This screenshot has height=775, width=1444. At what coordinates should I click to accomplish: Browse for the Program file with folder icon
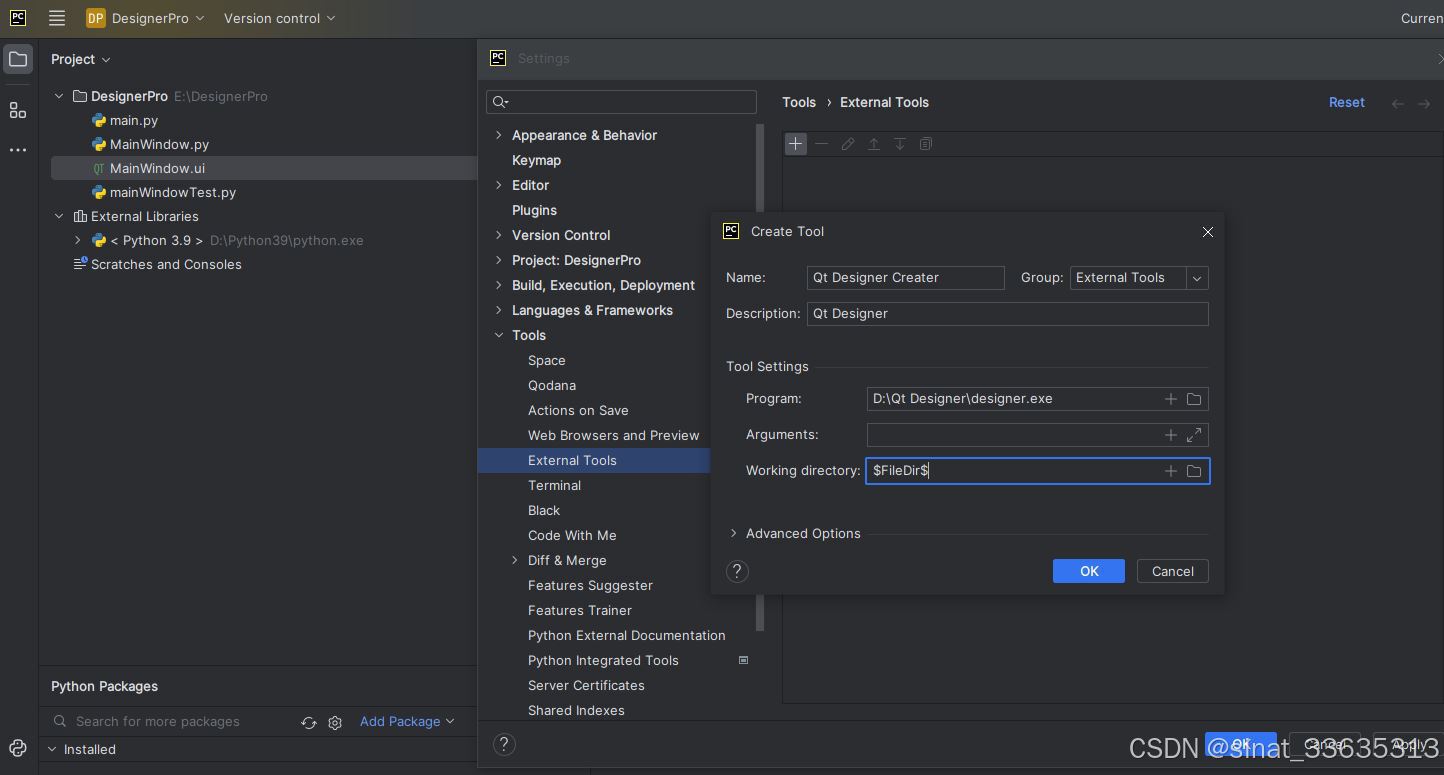click(x=1194, y=399)
